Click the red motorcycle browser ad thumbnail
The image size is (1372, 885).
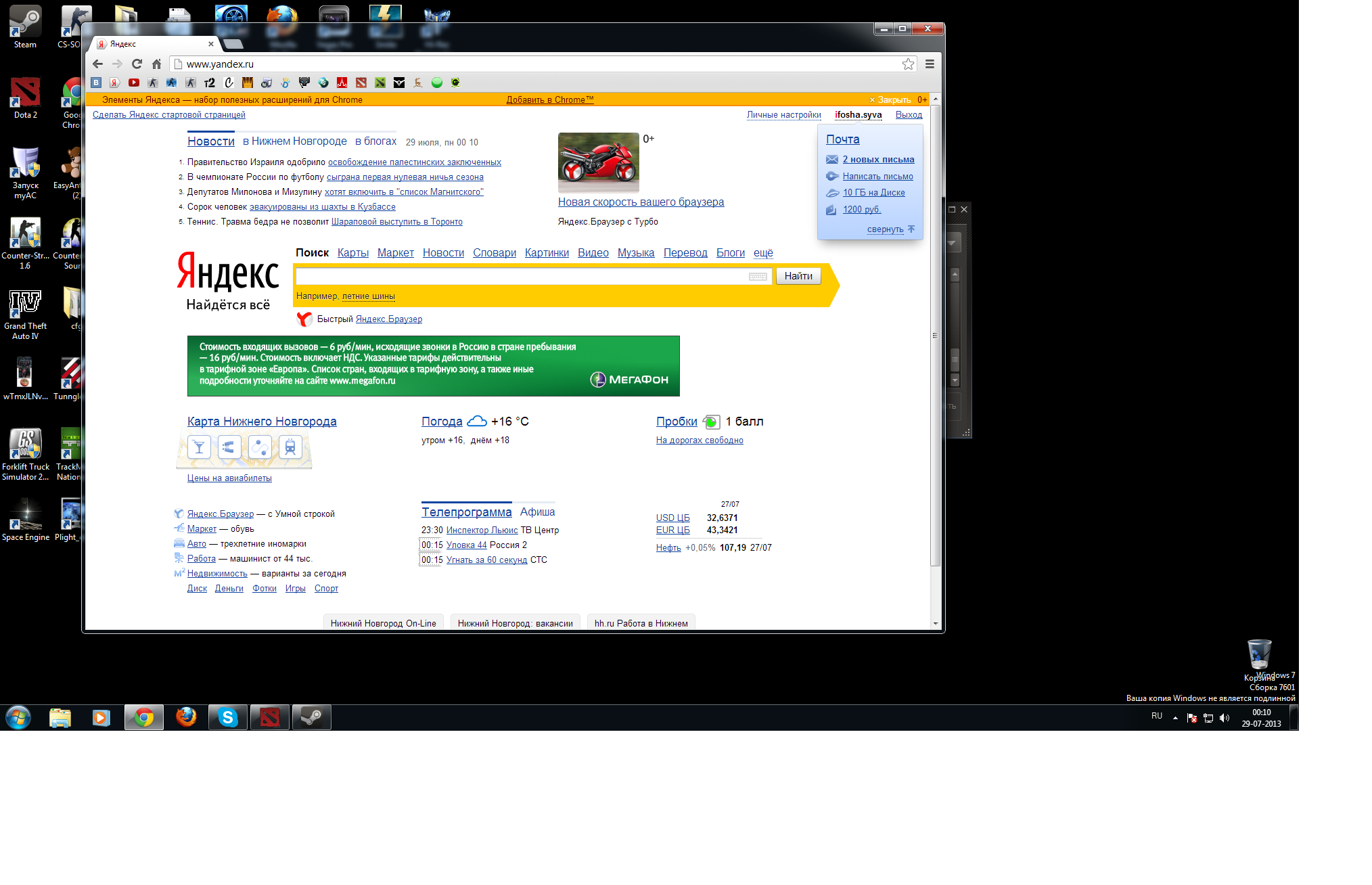pyautogui.click(x=599, y=162)
